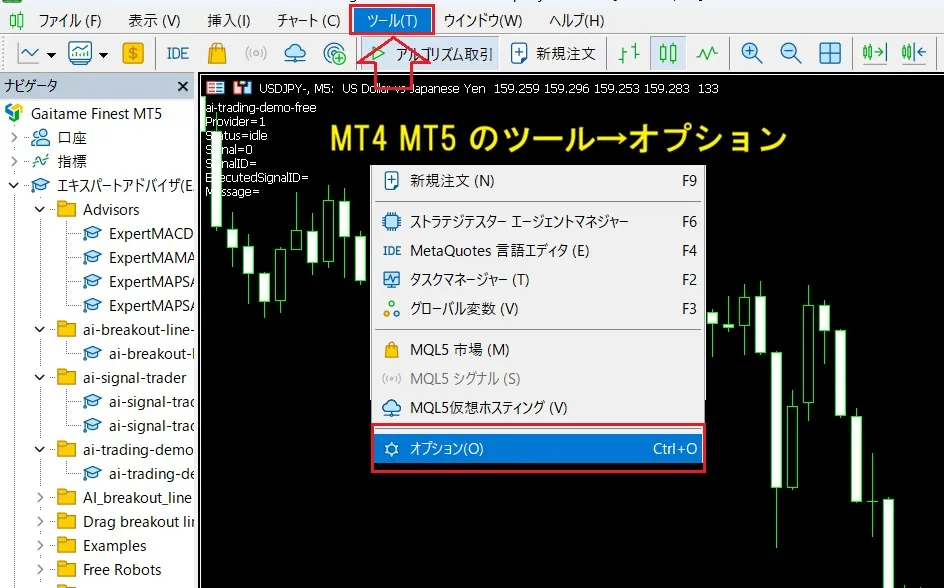Collapse the Advisors folder
The image size is (944, 588).
click(40, 209)
